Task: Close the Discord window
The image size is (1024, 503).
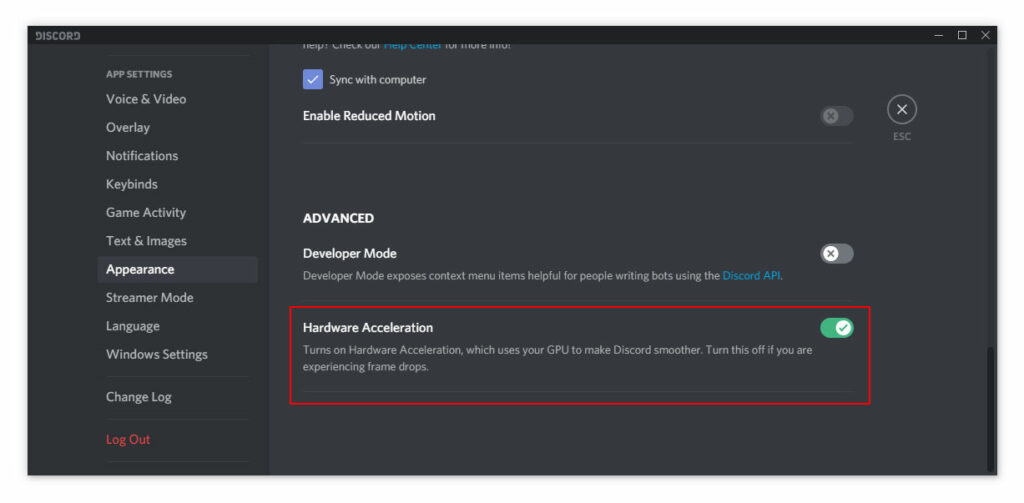Action: click(x=985, y=35)
